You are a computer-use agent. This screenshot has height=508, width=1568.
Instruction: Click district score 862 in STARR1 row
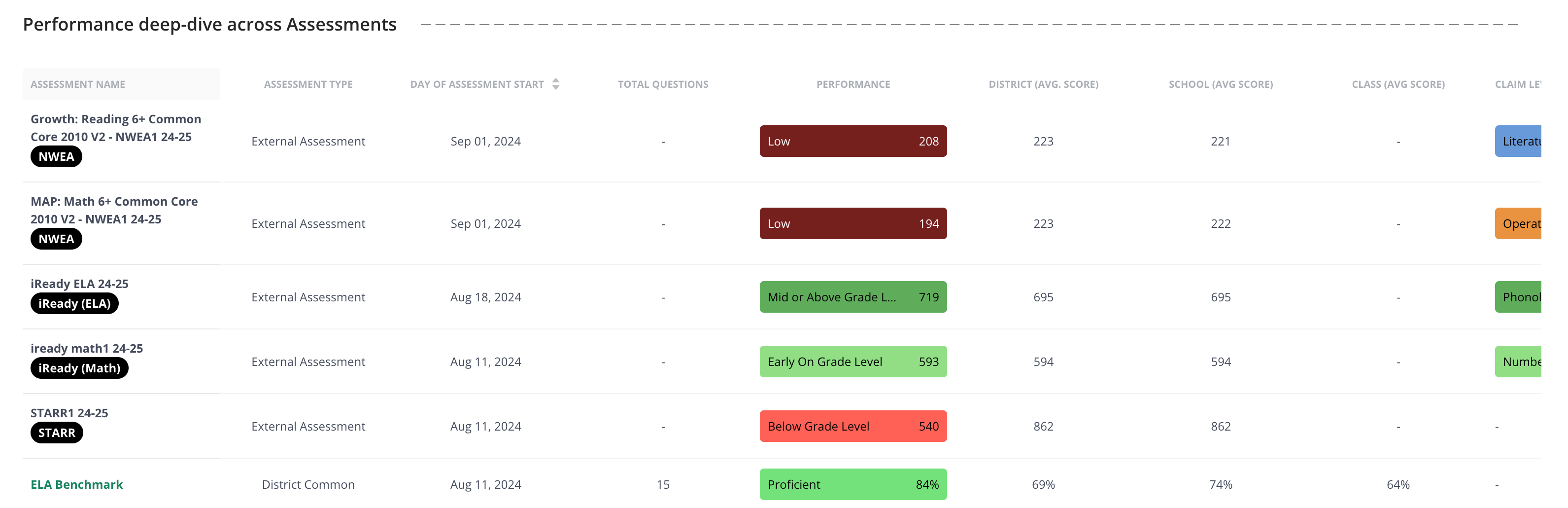point(1043,427)
